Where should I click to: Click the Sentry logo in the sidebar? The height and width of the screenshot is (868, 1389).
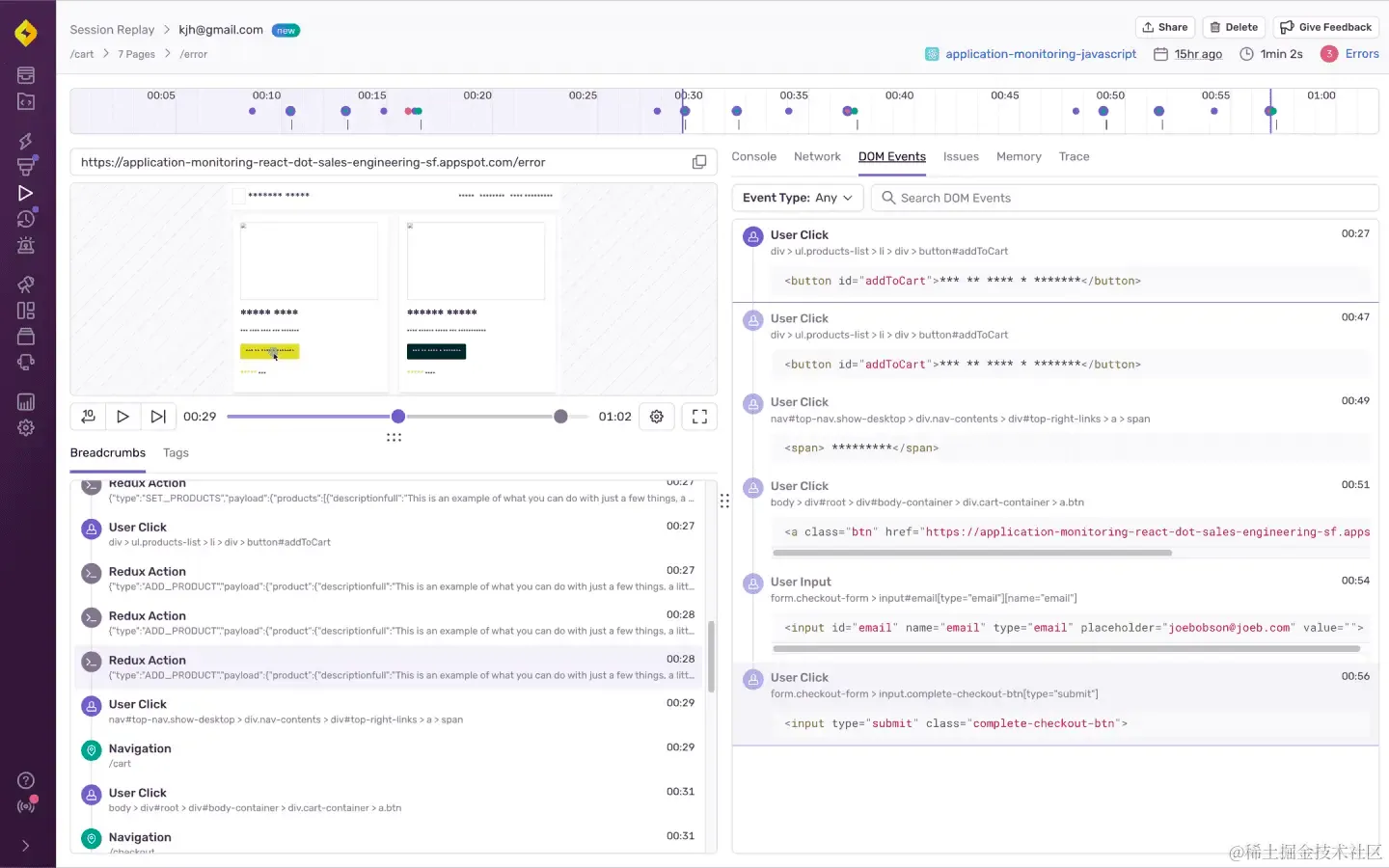[x=26, y=33]
